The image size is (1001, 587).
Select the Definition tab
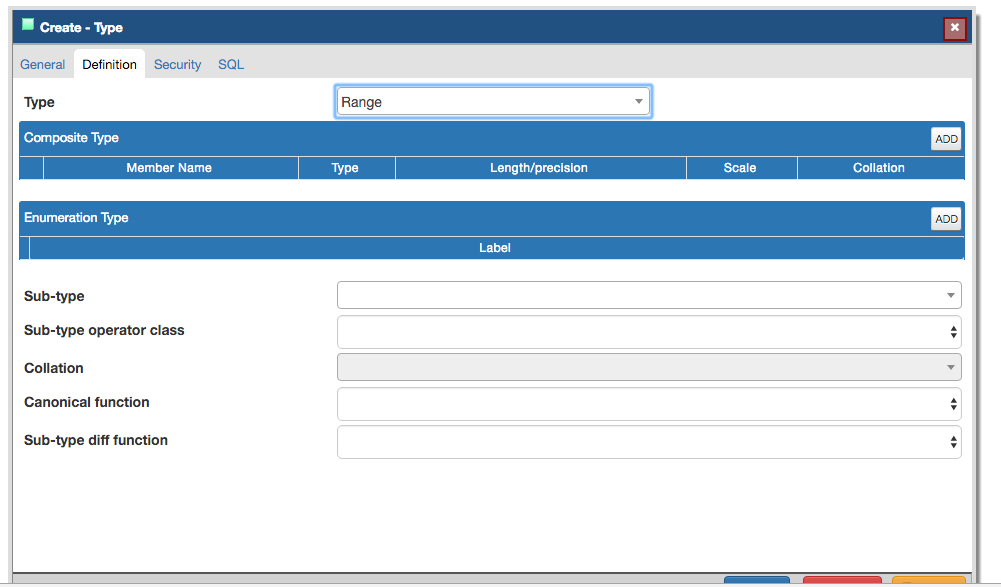point(110,64)
